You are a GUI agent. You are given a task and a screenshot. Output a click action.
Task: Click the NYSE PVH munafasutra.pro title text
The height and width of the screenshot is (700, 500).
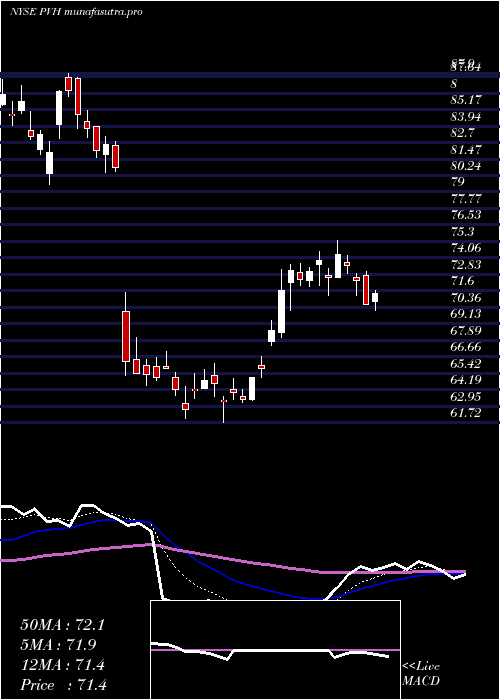(76, 12)
